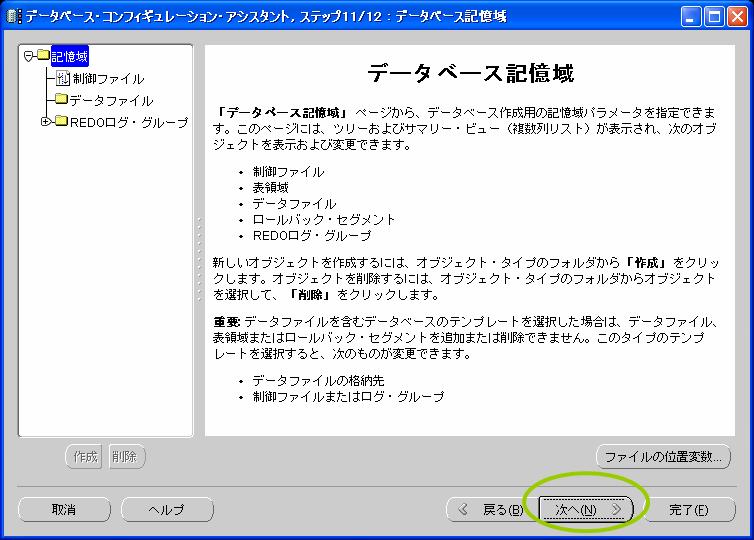Click 表領域 bullet text
Viewport: 754px width, 540px height.
[271, 188]
